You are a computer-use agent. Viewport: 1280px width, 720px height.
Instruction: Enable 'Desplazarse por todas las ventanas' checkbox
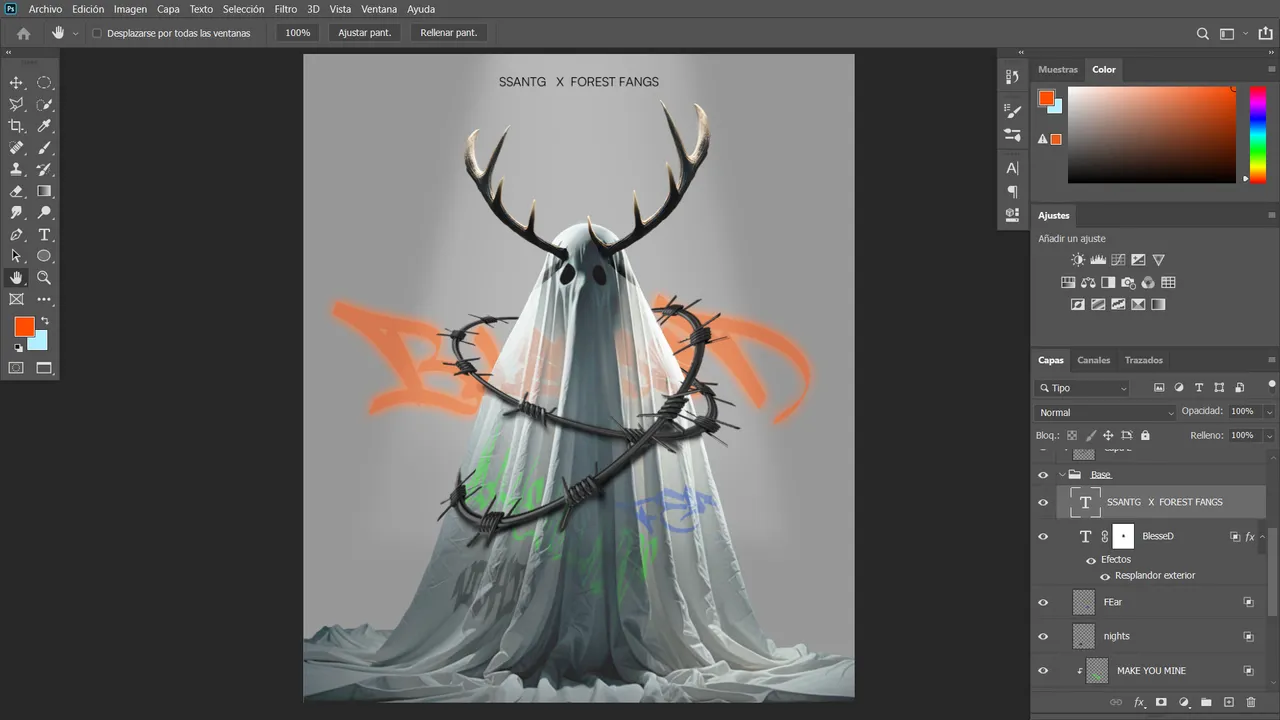[x=97, y=33]
